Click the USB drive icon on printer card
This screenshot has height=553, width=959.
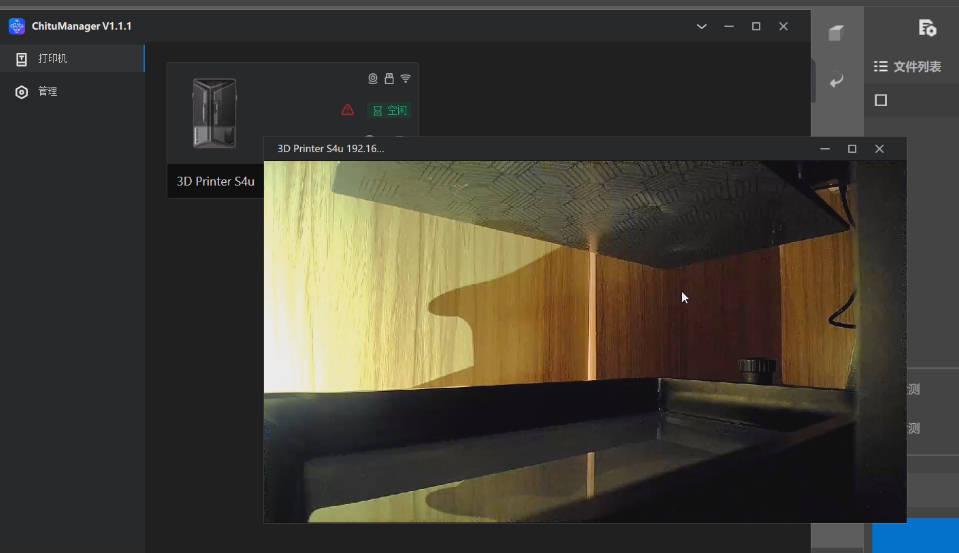point(389,78)
